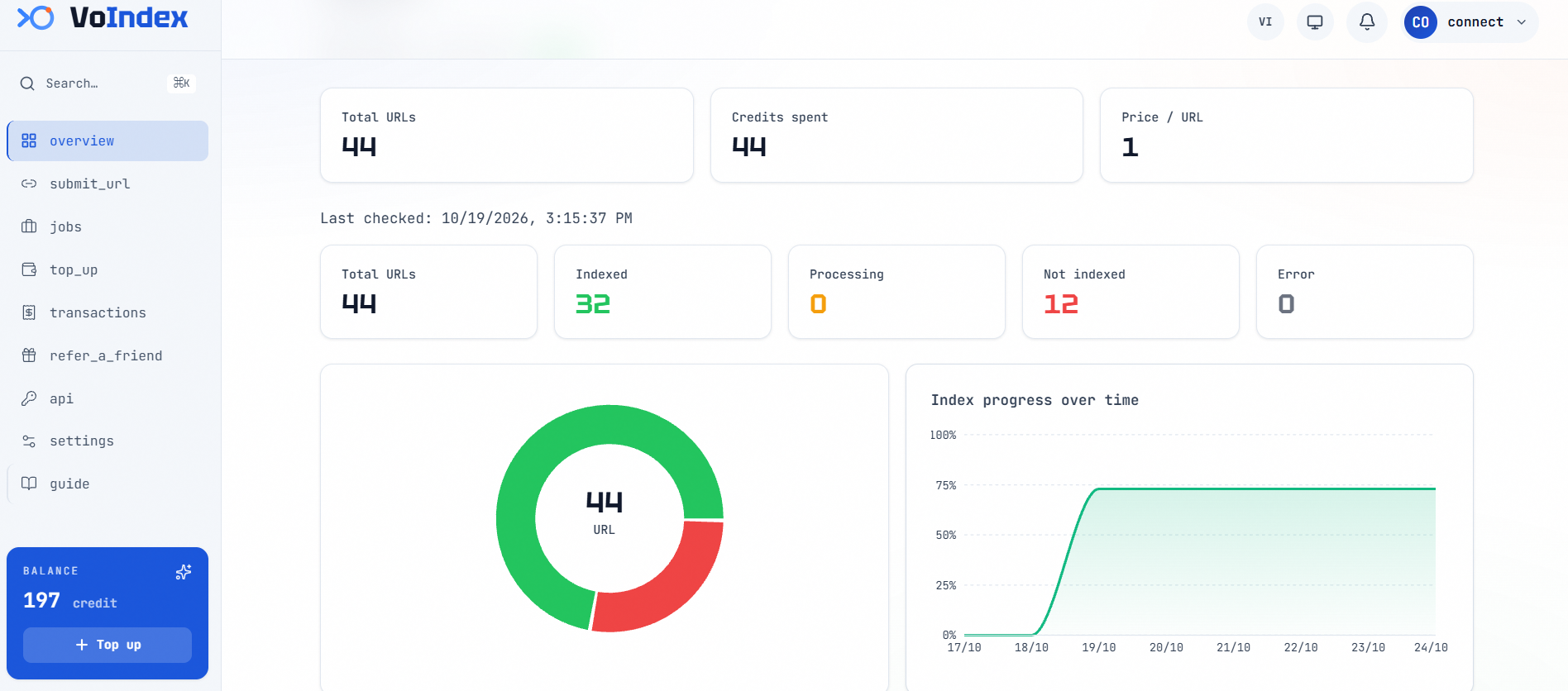Click the settings sliders icon
This screenshot has width=1568, height=691.
(29, 441)
